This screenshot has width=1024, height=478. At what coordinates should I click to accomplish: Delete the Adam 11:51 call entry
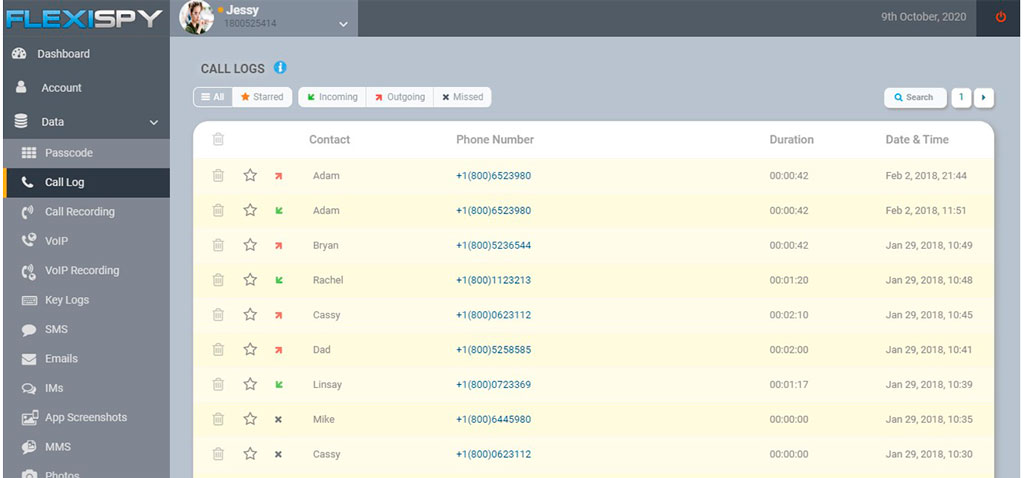tap(218, 210)
